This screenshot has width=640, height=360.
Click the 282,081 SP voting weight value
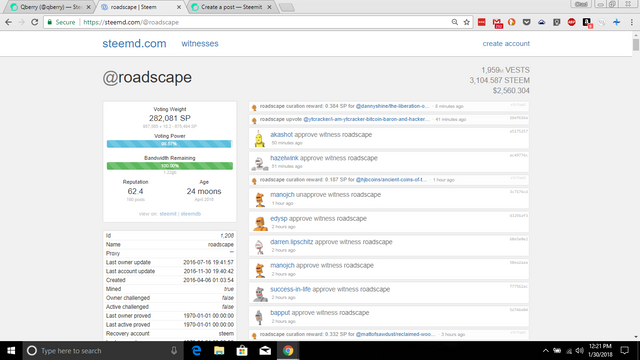[x=170, y=118]
